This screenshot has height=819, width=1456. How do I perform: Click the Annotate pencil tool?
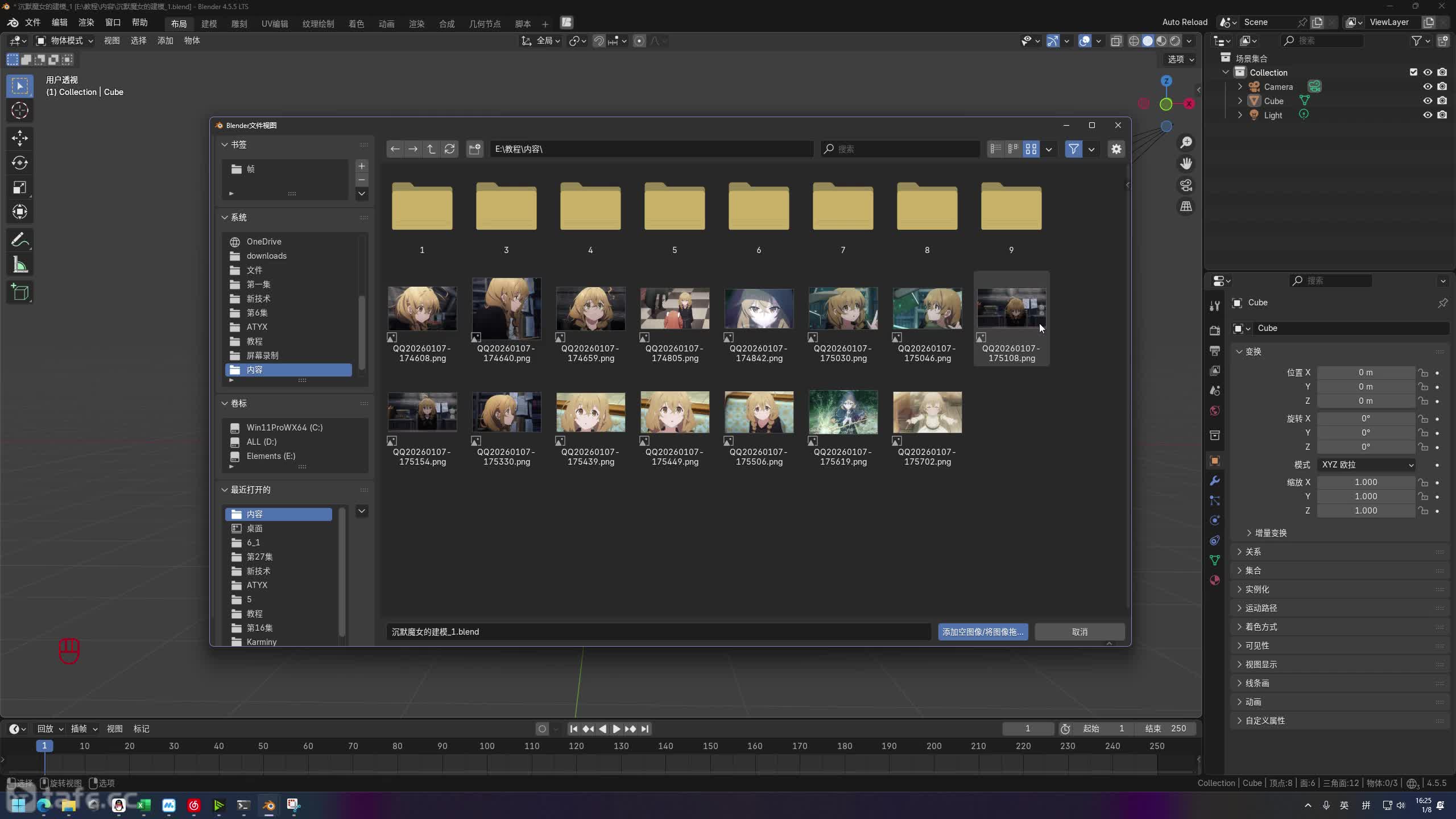coord(20,241)
